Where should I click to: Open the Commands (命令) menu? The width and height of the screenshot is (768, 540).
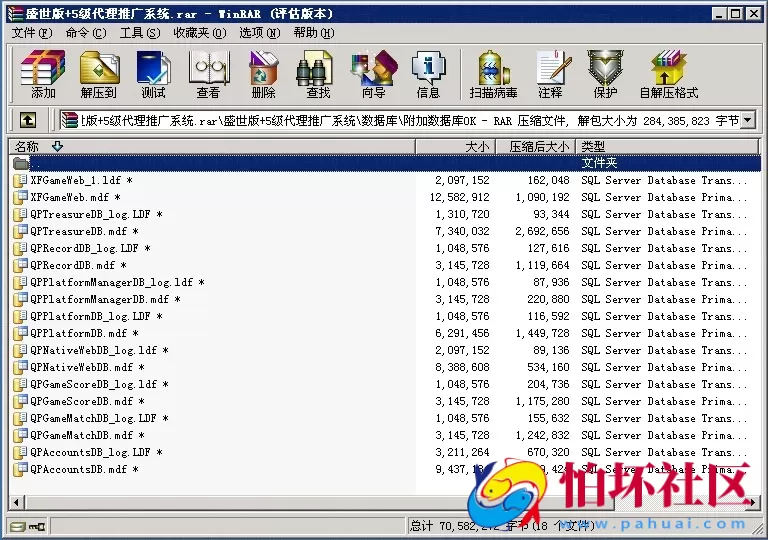click(86, 33)
